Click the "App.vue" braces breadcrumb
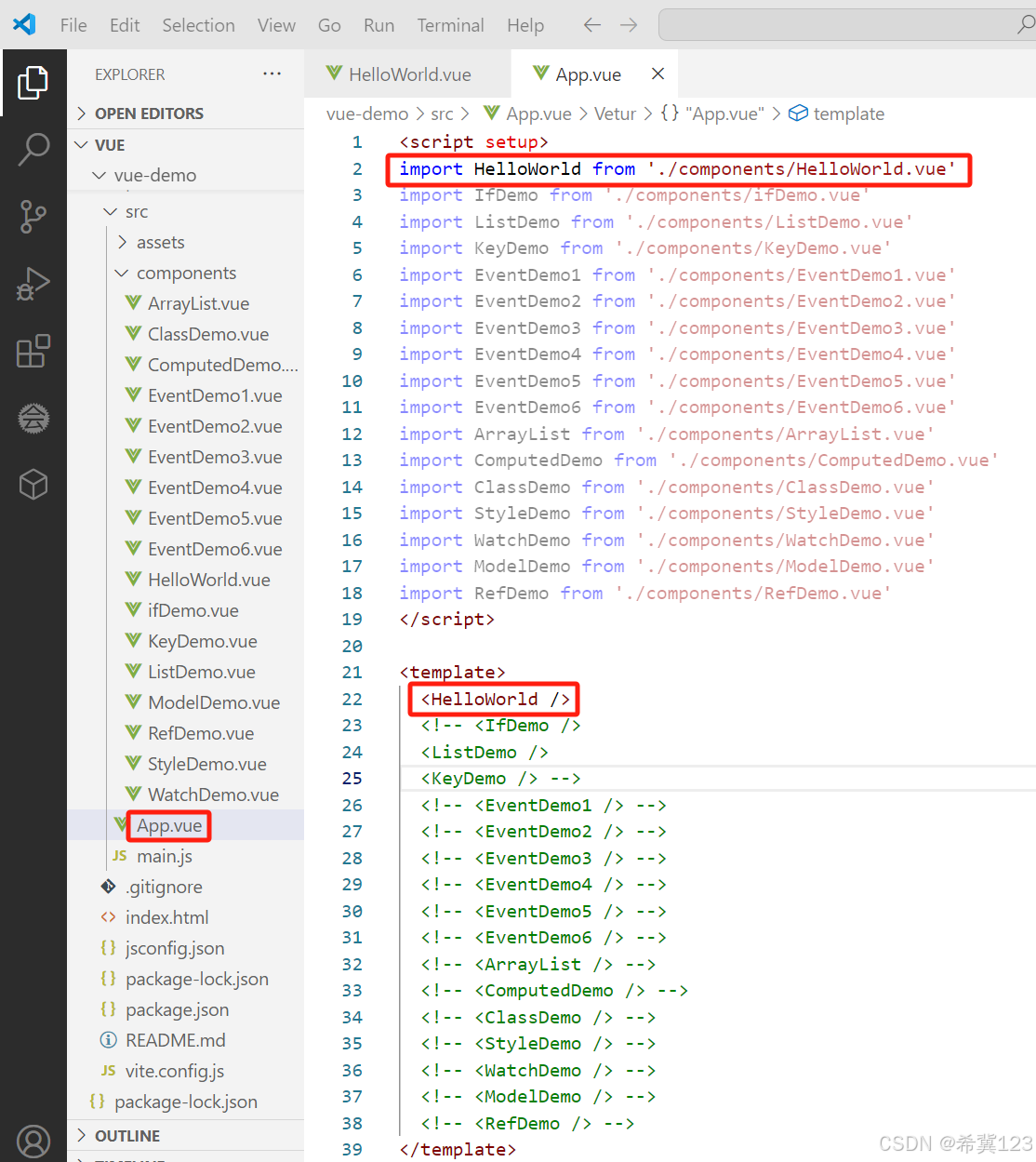1036x1162 pixels. point(712,114)
